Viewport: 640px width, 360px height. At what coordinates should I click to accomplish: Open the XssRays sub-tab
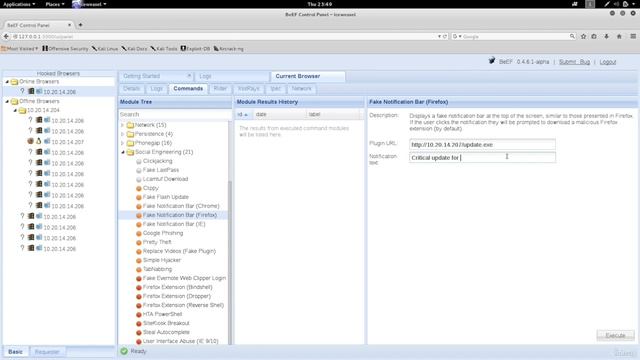tap(248, 89)
